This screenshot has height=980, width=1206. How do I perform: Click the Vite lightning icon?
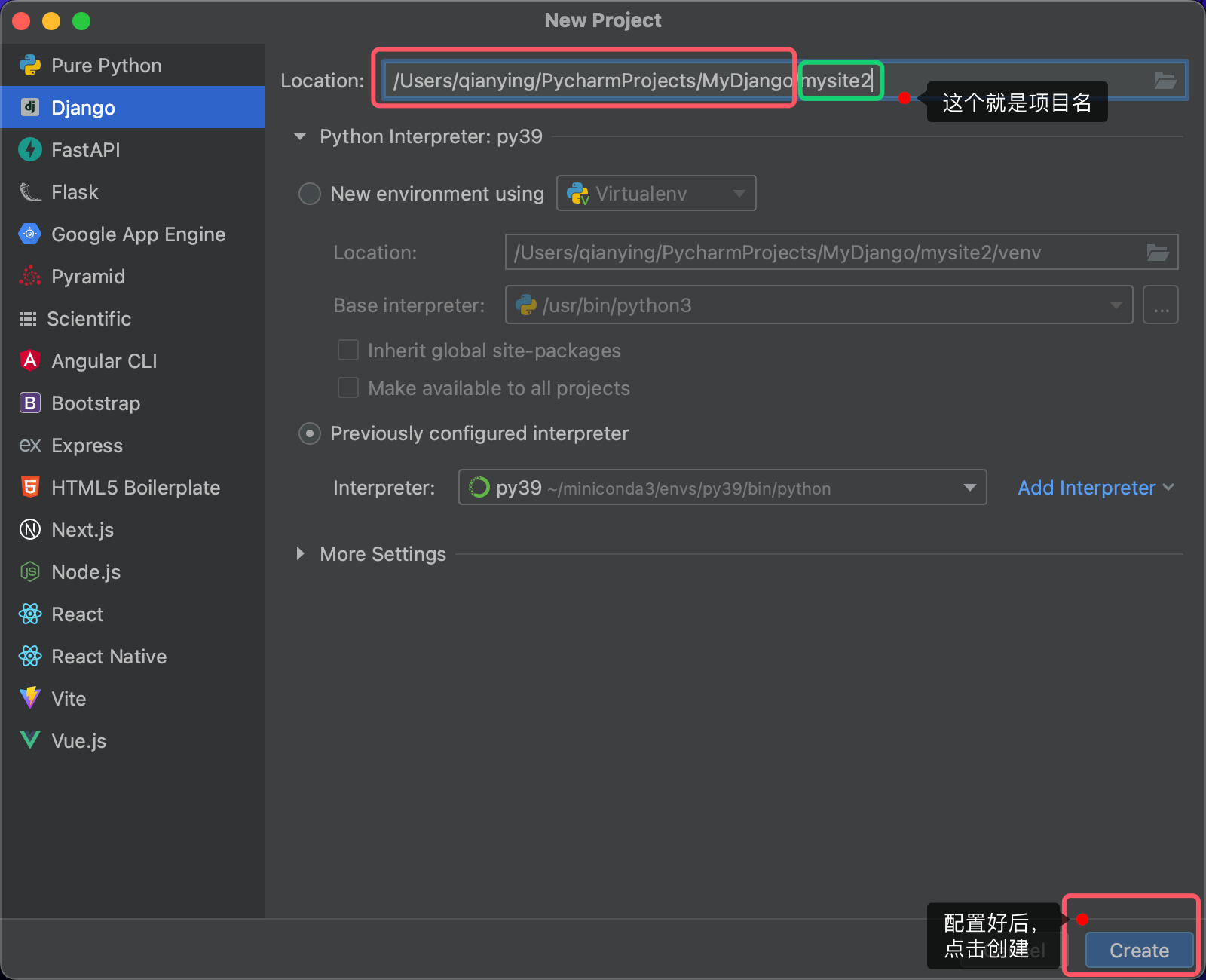point(30,697)
